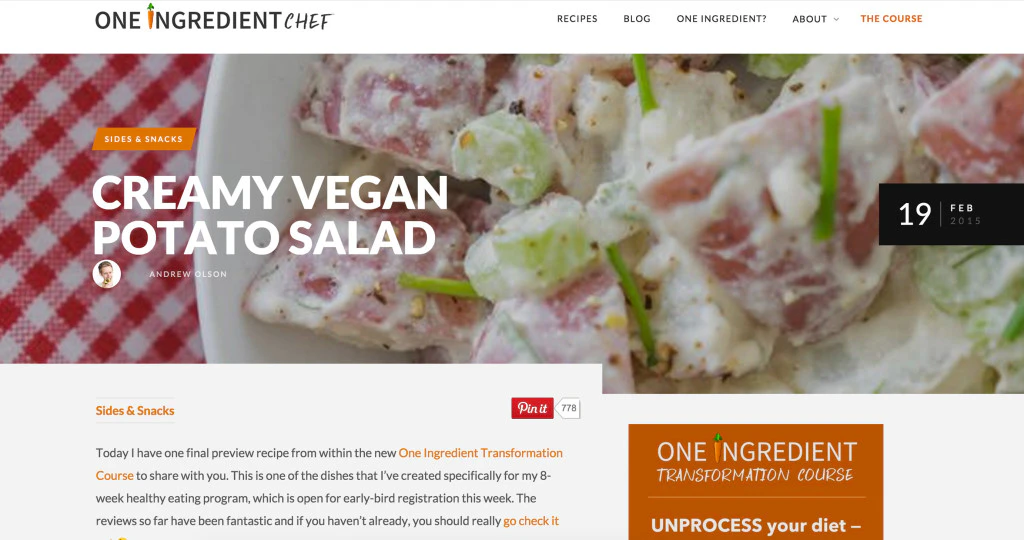Screen dimensions: 1024x540
Task: Go to the Blog page
Action: 637,19
